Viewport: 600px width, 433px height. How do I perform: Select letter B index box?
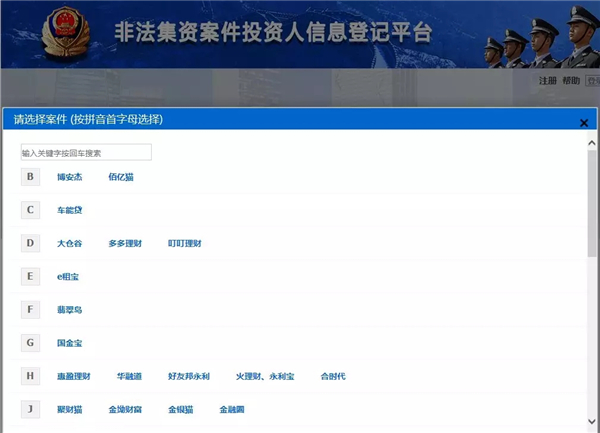click(x=30, y=177)
